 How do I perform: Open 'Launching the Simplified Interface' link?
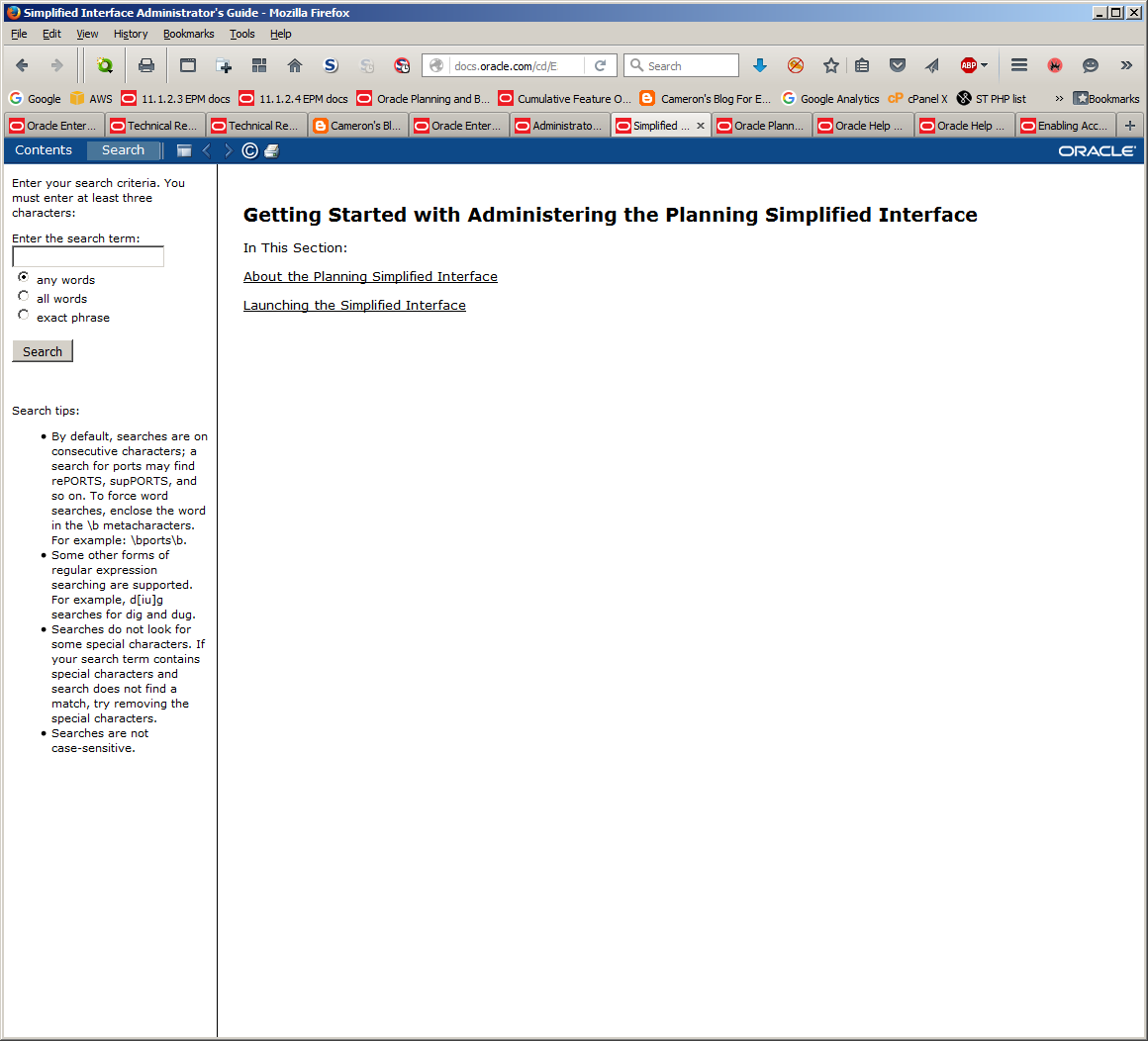tap(354, 305)
